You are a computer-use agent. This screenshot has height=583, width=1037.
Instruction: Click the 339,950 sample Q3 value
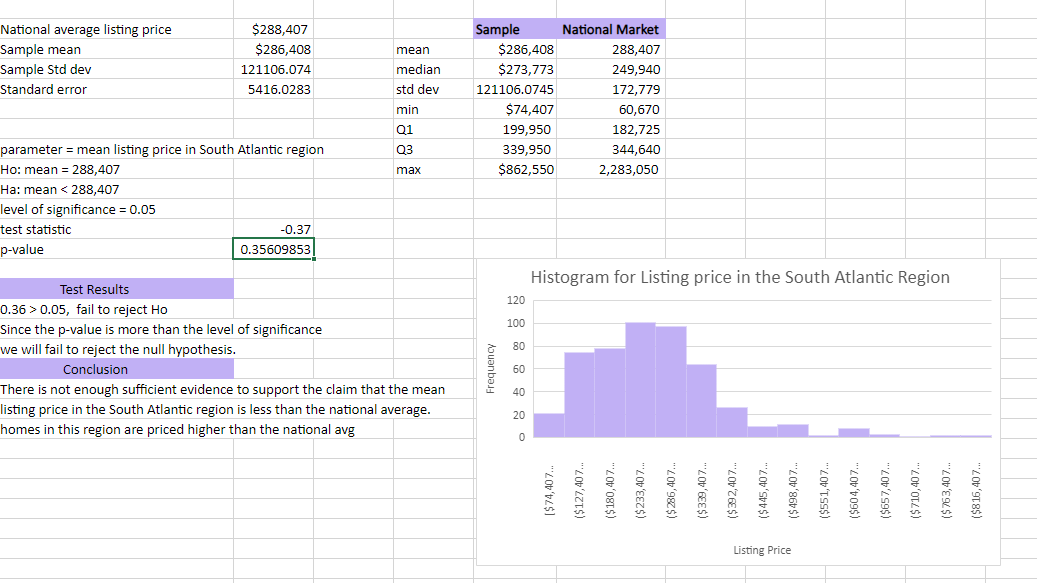point(515,149)
